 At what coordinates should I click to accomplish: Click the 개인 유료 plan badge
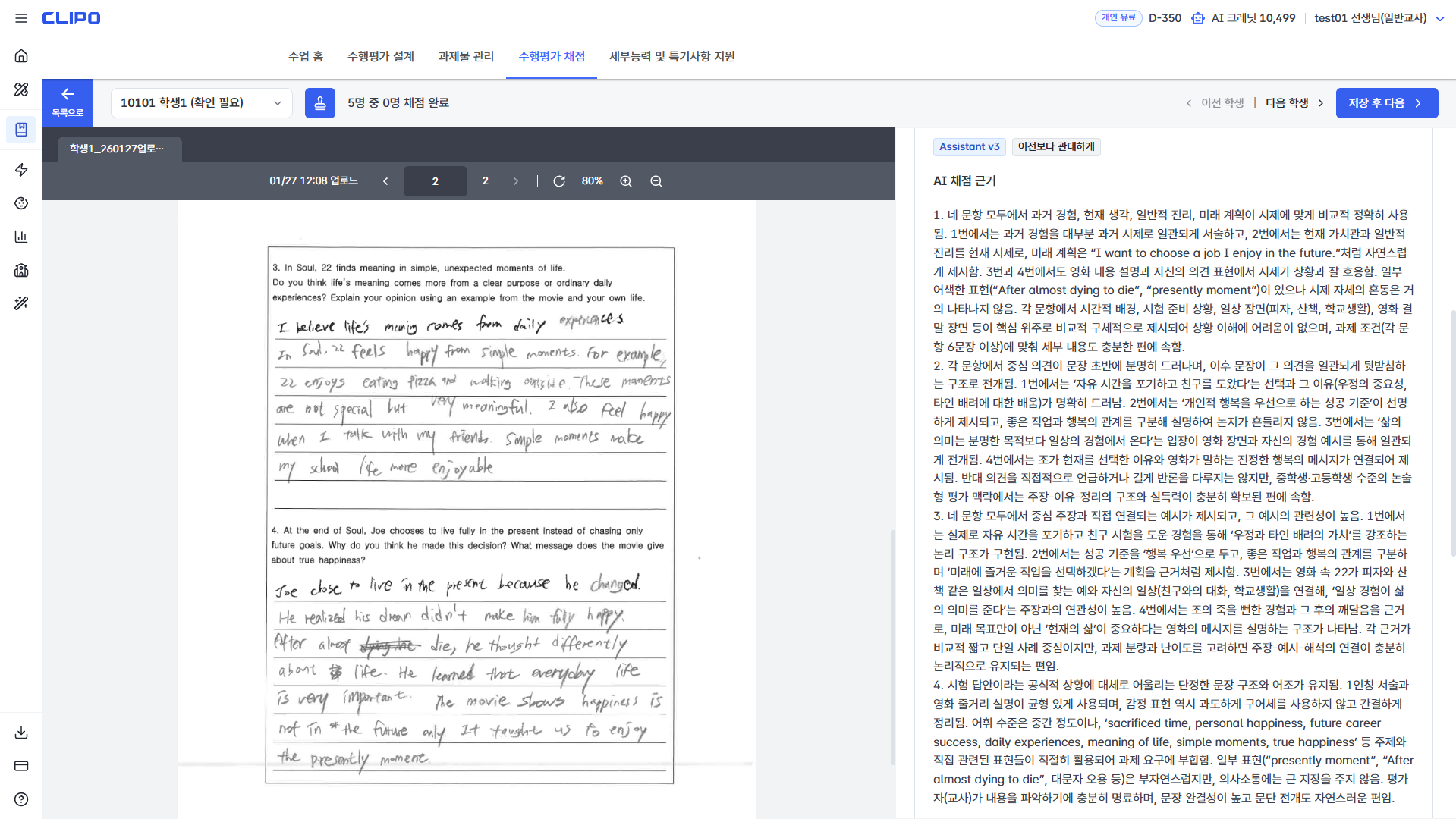1118,18
